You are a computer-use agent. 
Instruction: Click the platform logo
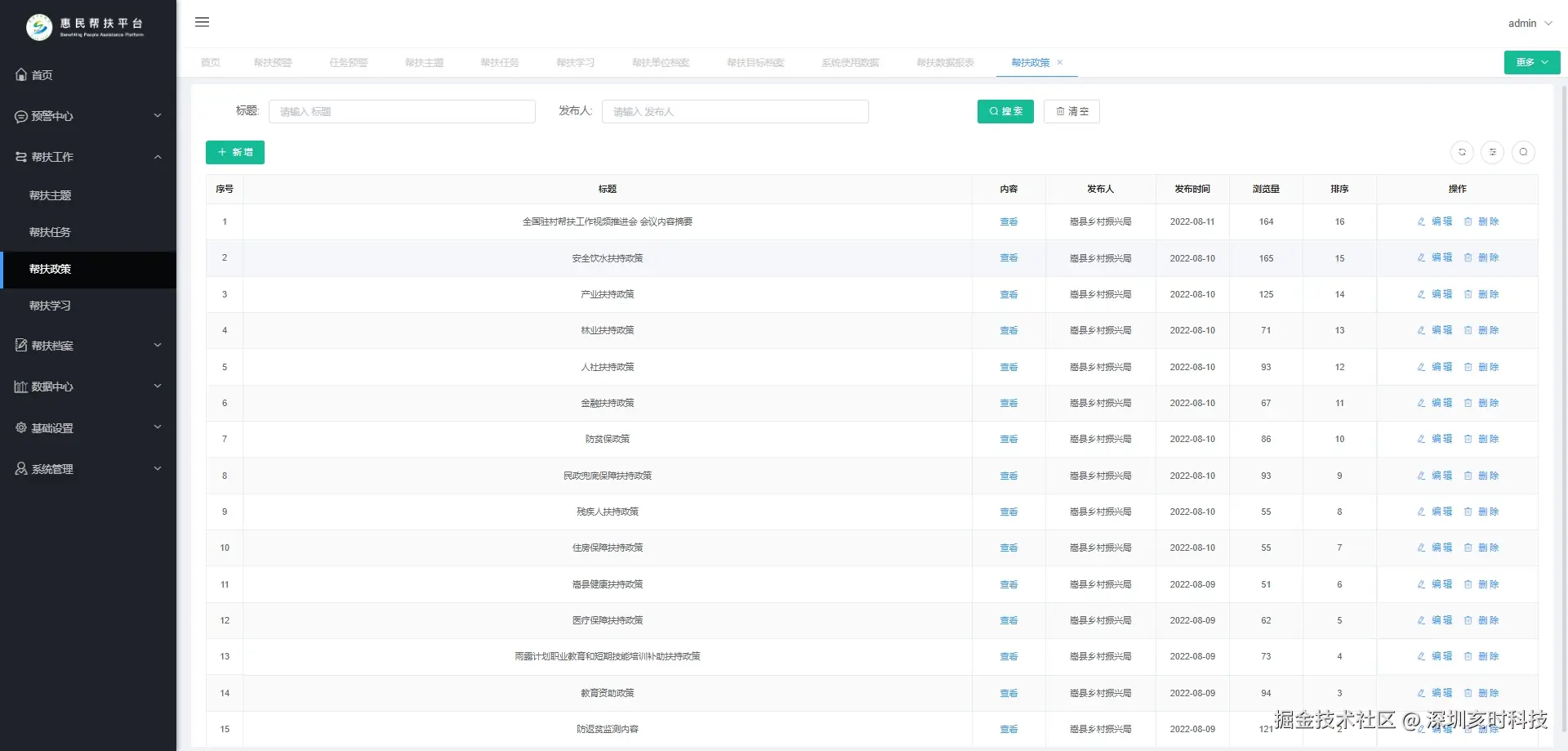pyautogui.click(x=85, y=27)
